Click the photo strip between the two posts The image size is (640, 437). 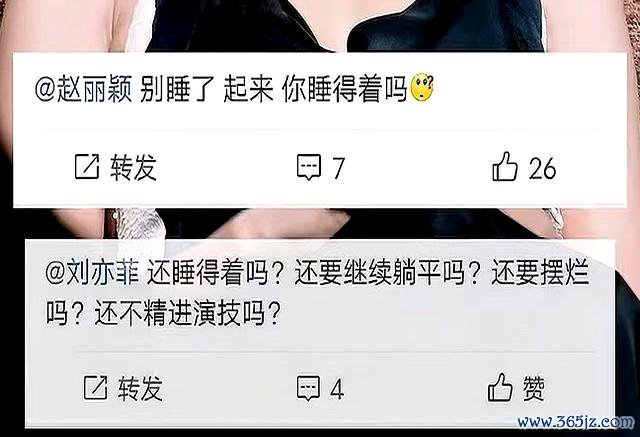pos(320,223)
